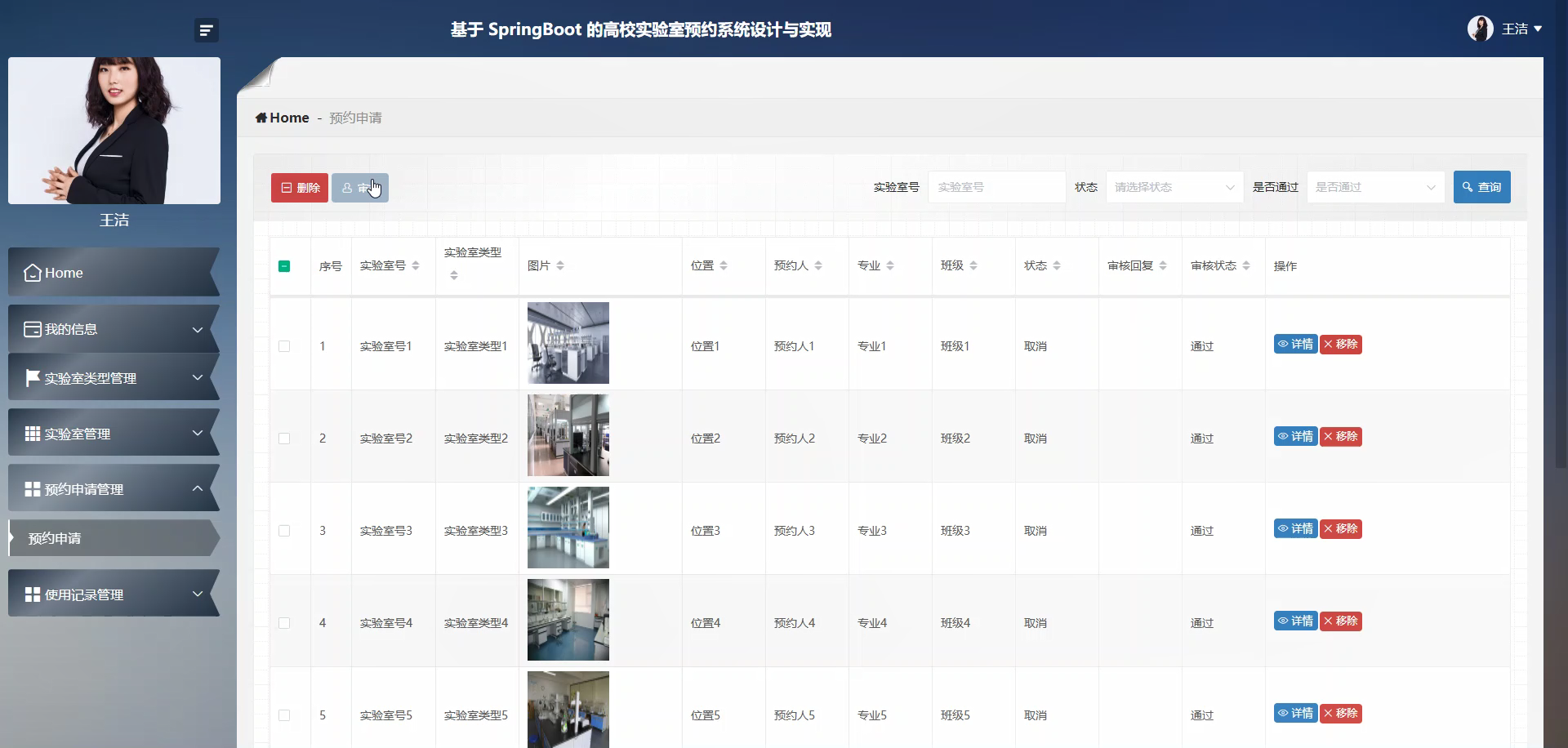Click the house icon in the Home breadcrumb

[261, 118]
